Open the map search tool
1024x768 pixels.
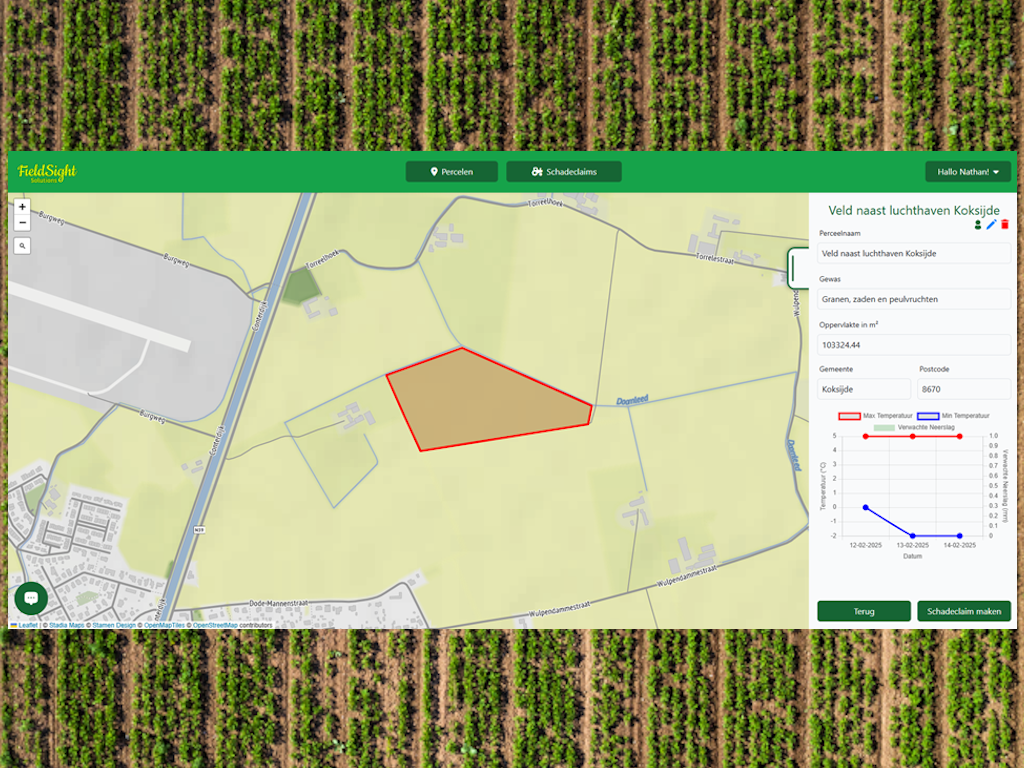(x=22, y=245)
